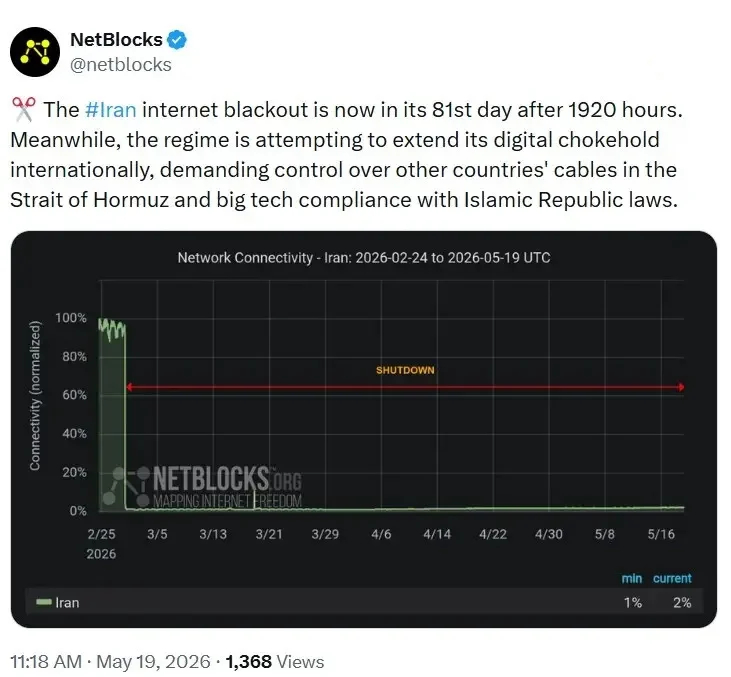Image resolution: width=731 pixels, height=677 pixels.
Task: Click the blue verified badge
Action: [177, 40]
